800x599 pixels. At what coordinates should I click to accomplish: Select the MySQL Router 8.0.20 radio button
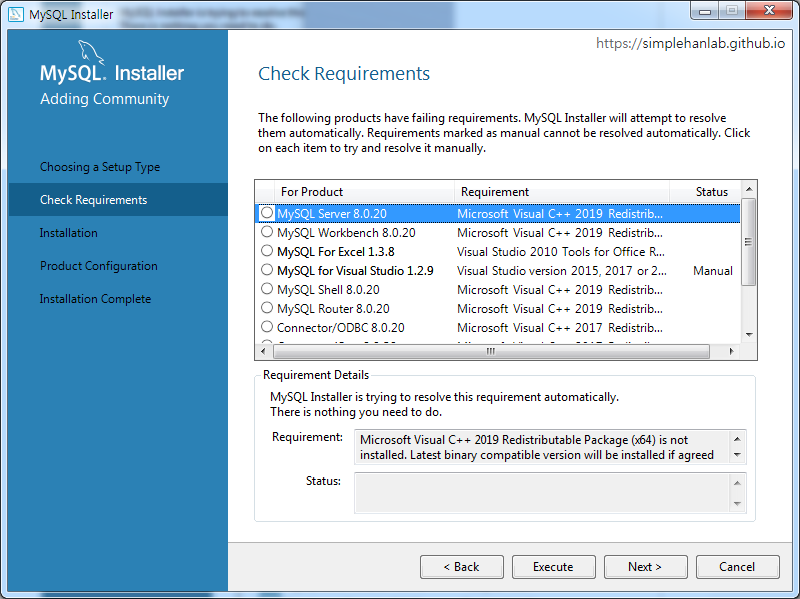[267, 308]
